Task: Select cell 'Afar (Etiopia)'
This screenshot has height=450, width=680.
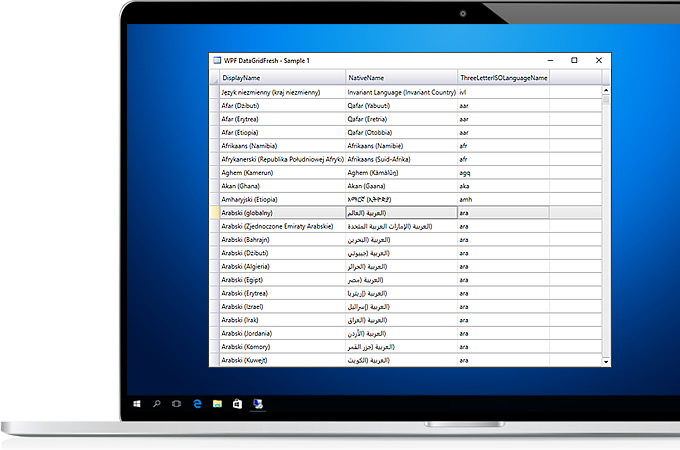Action: coord(282,132)
